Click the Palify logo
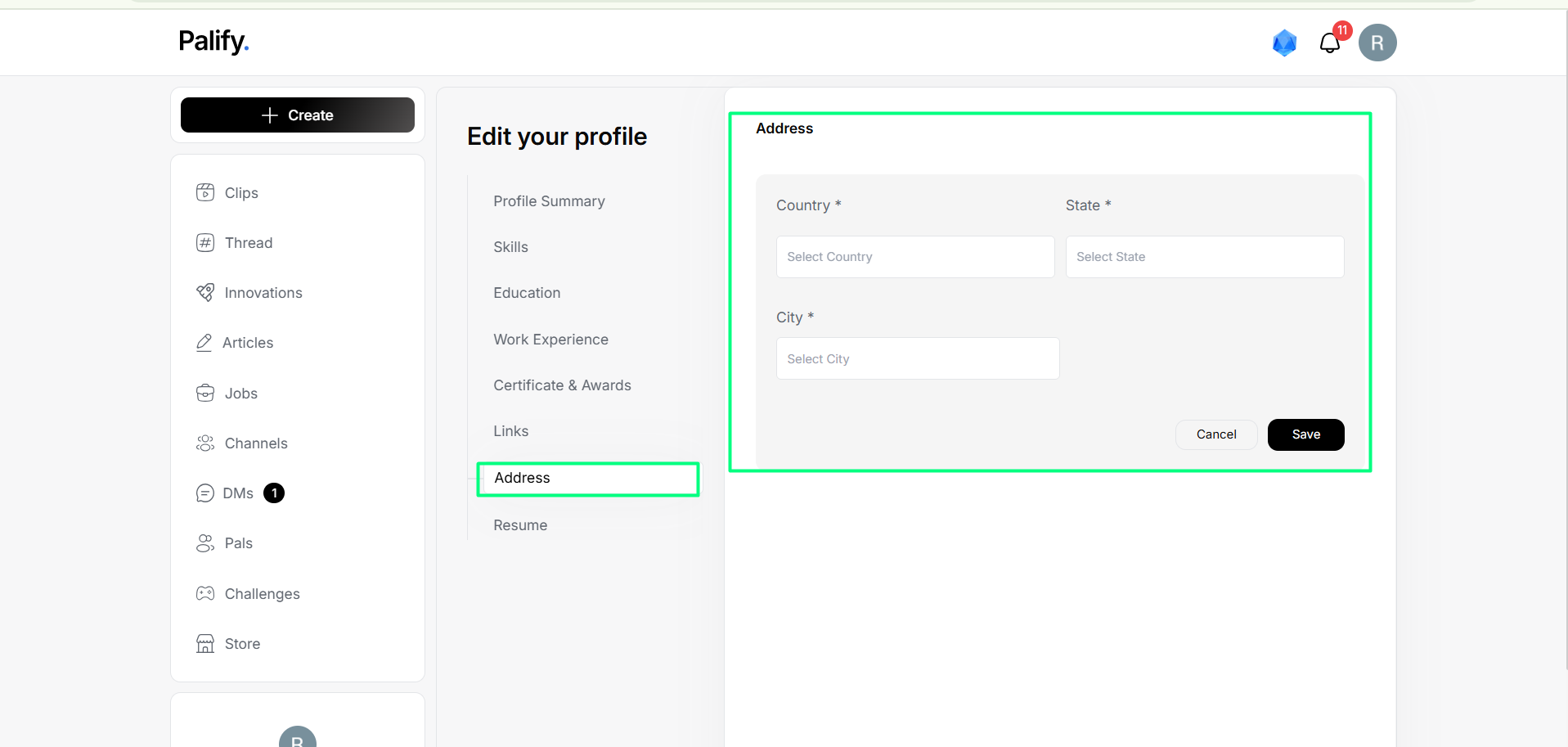The height and width of the screenshot is (747, 1568). [213, 41]
